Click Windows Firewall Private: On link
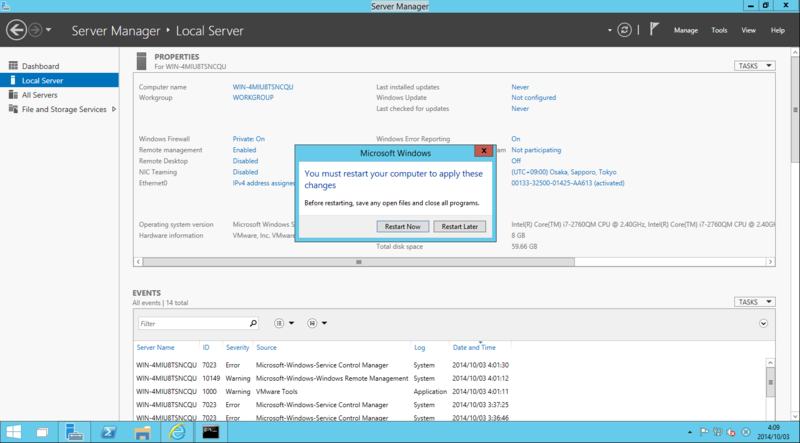The width and height of the screenshot is (800, 443). tap(248, 139)
